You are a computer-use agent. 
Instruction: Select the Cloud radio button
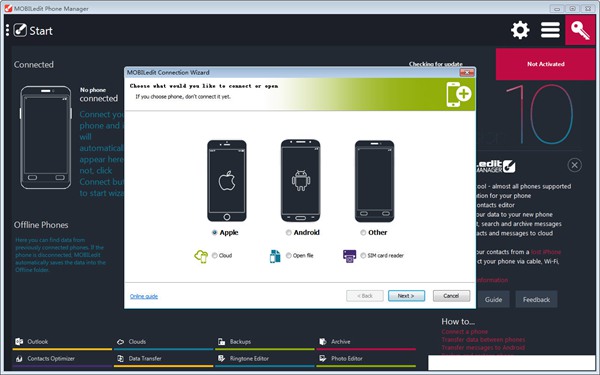(214, 256)
